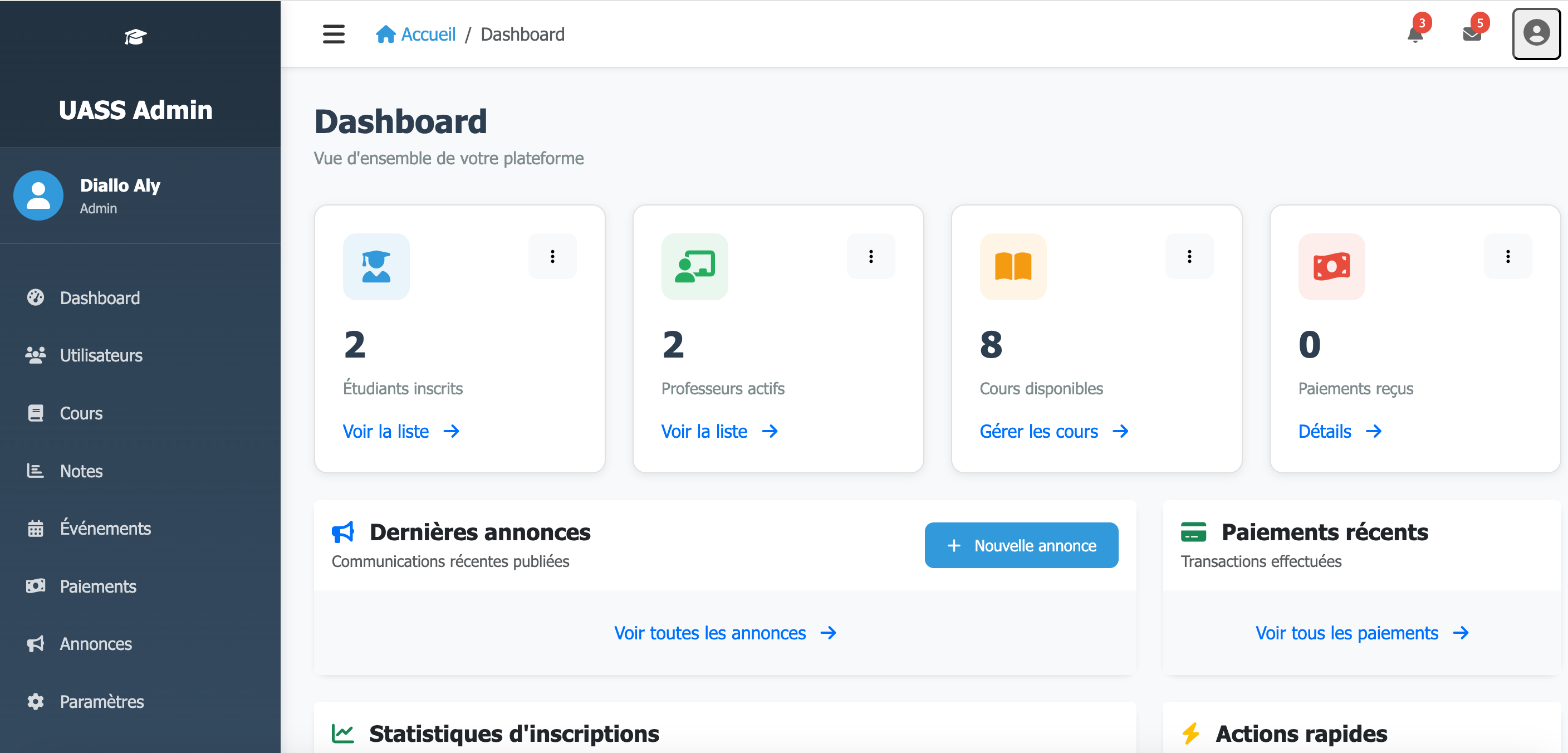Open the notifications bell icon
Image resolution: width=1568 pixels, height=753 pixels.
point(1415,35)
